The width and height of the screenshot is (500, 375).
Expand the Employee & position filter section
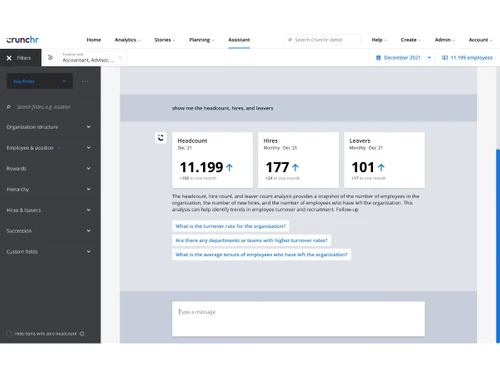click(x=48, y=148)
